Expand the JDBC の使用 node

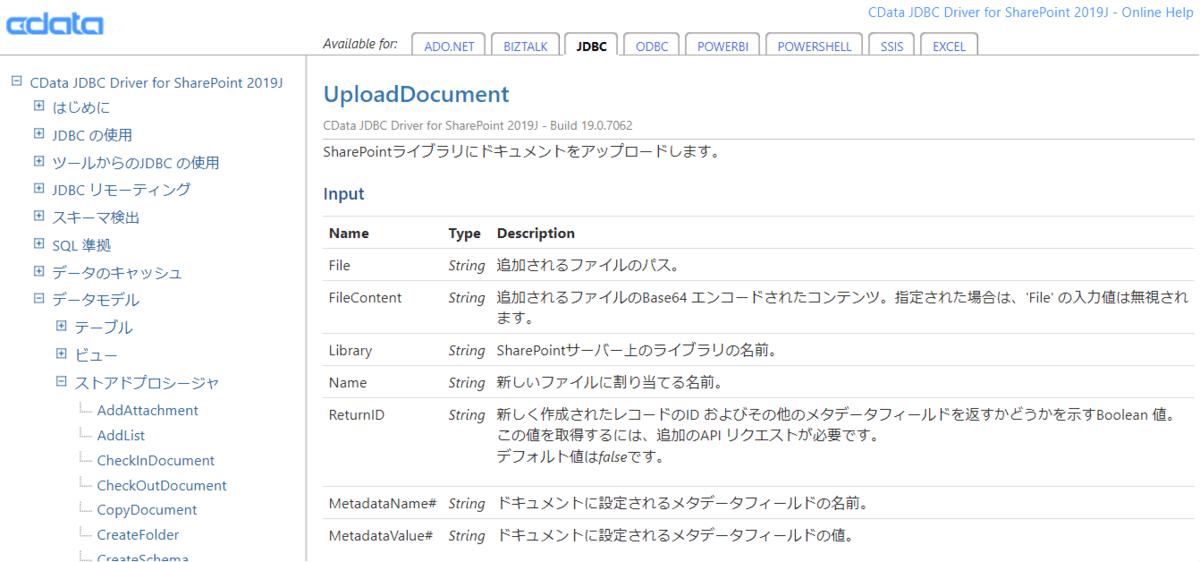(x=39, y=134)
